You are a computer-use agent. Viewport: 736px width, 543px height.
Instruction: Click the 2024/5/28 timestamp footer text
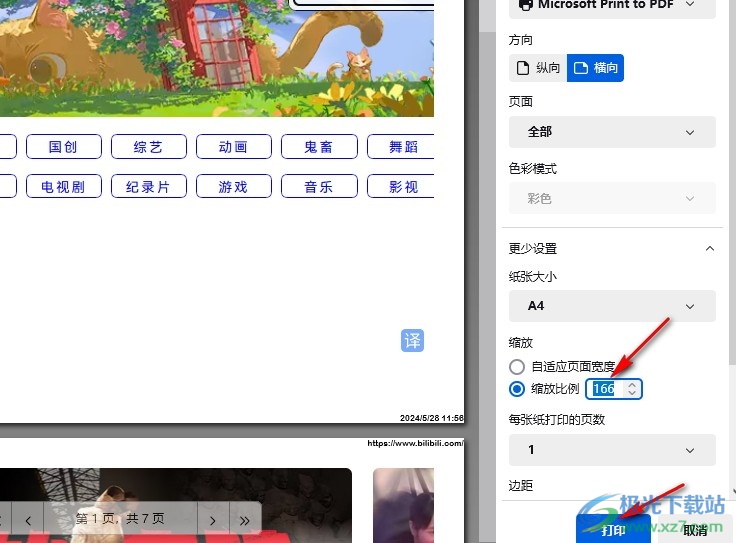point(431,418)
